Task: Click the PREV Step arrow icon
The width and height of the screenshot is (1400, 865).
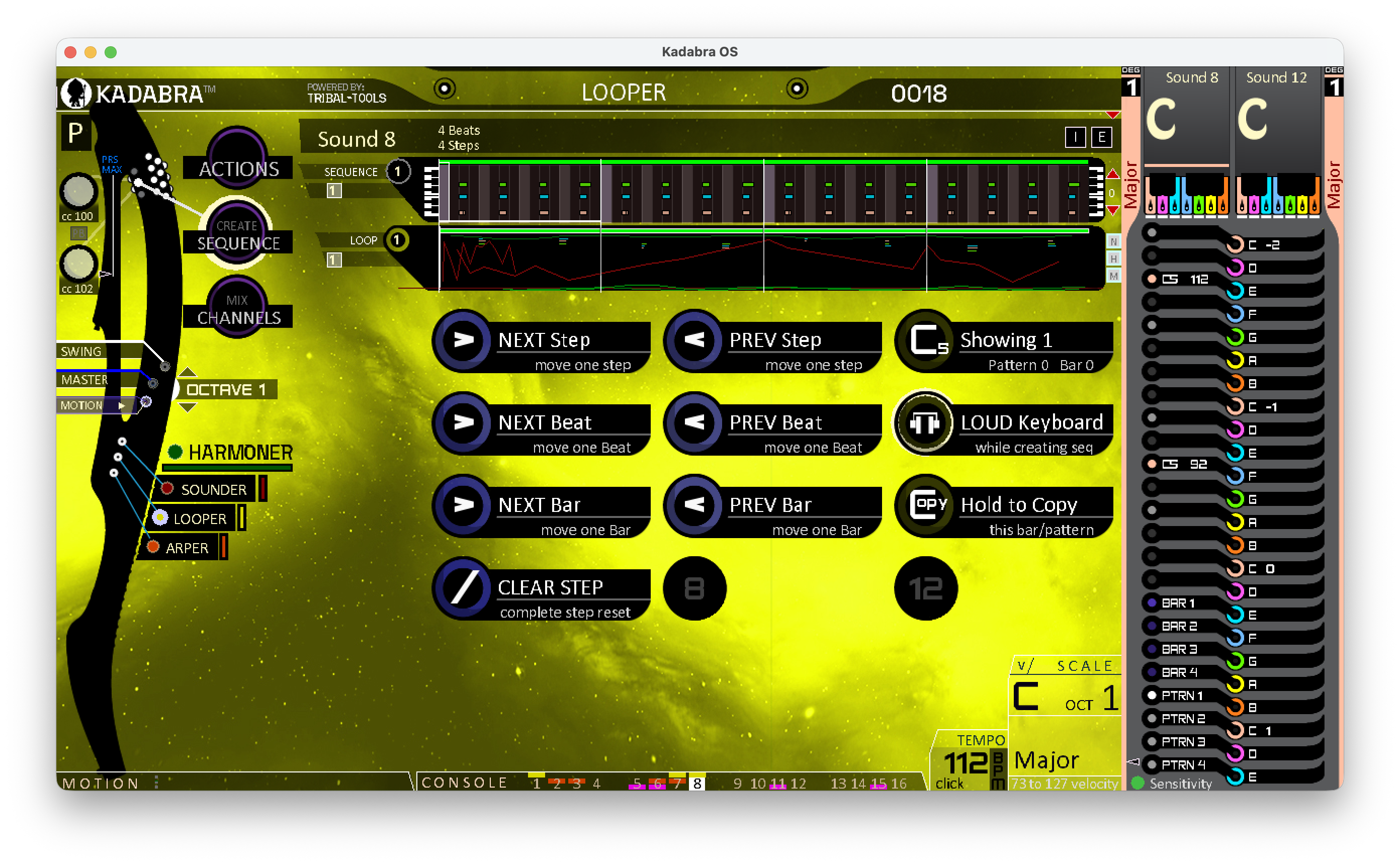Action: click(694, 341)
